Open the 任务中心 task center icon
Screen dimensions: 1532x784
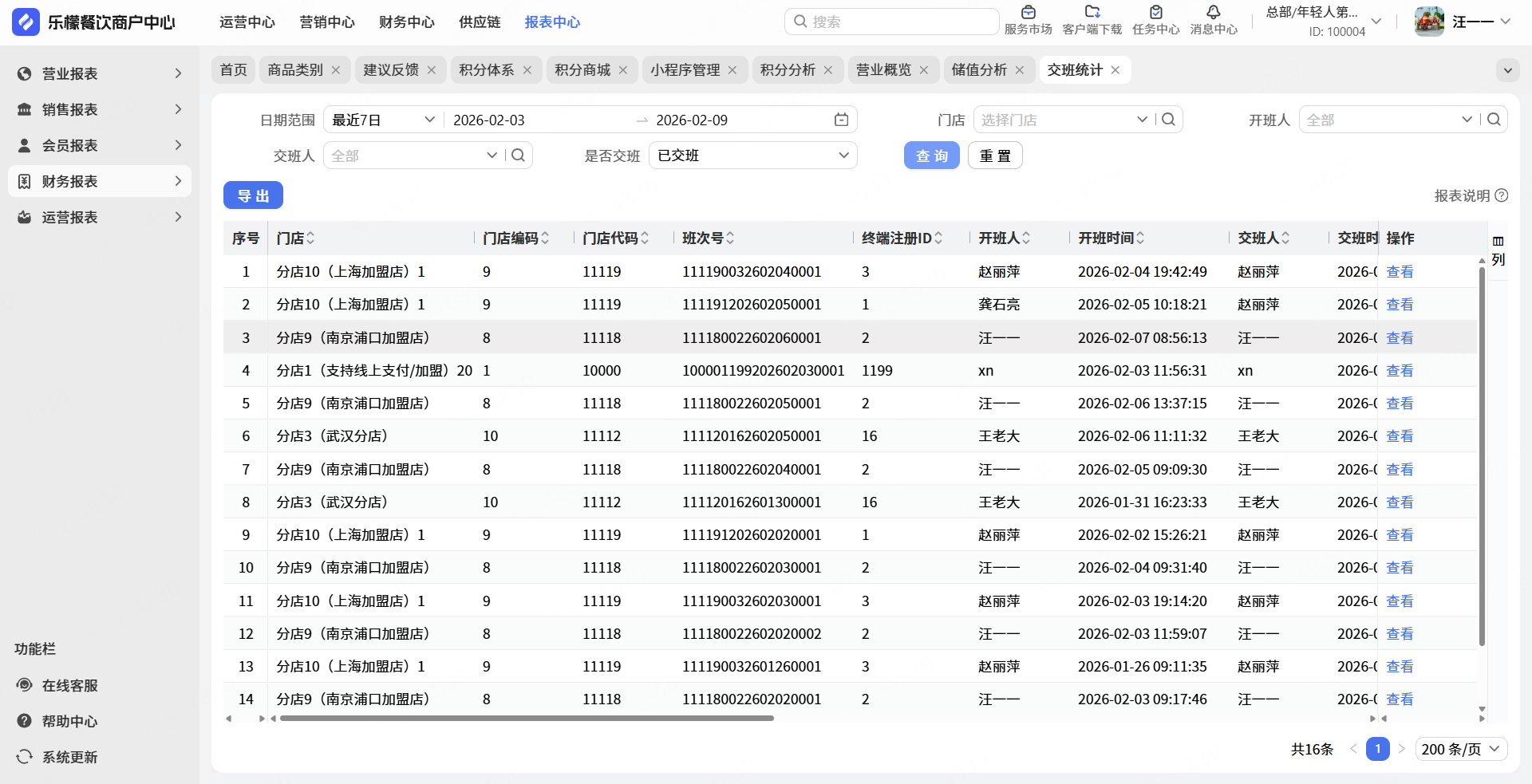click(1155, 13)
